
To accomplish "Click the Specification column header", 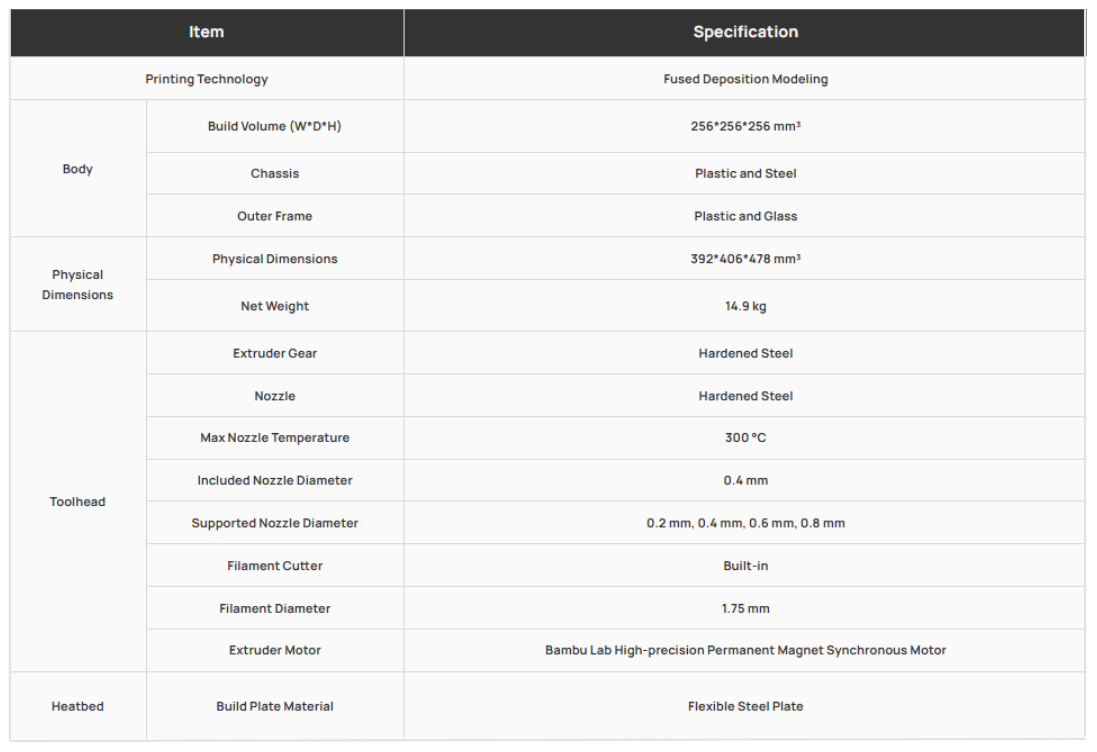I will click(x=745, y=32).
